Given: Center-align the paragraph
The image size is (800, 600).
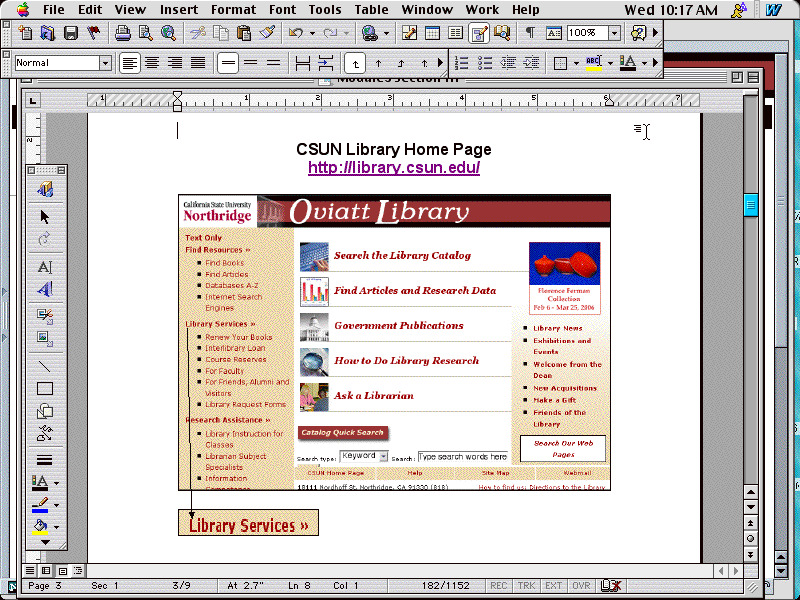Looking at the screenshot, I should pyautogui.click(x=152, y=63).
